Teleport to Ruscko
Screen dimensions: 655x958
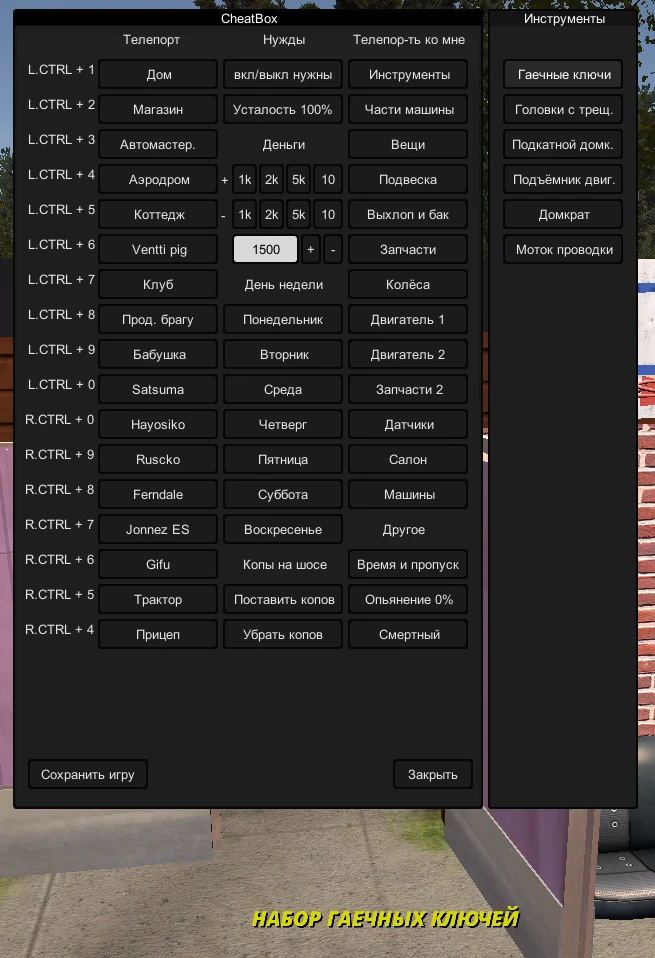[x=158, y=459]
